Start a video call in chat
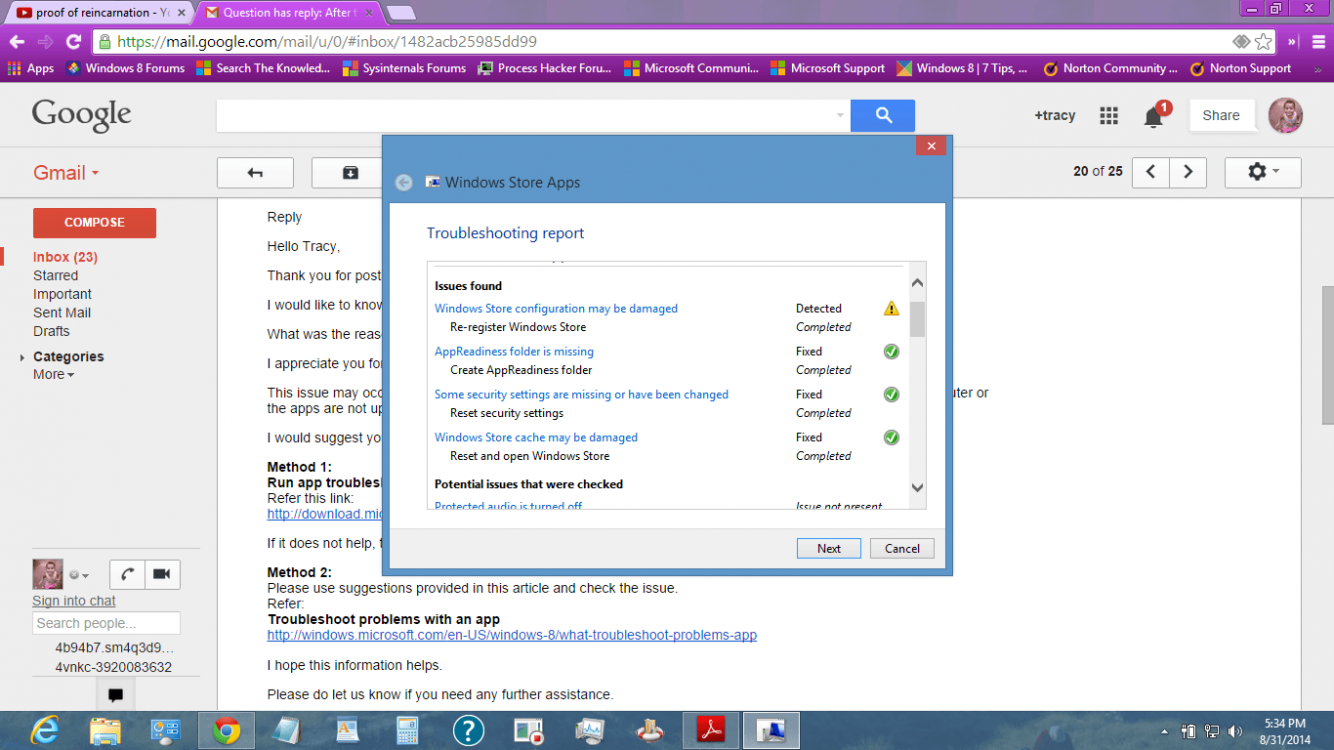 pyautogui.click(x=162, y=574)
